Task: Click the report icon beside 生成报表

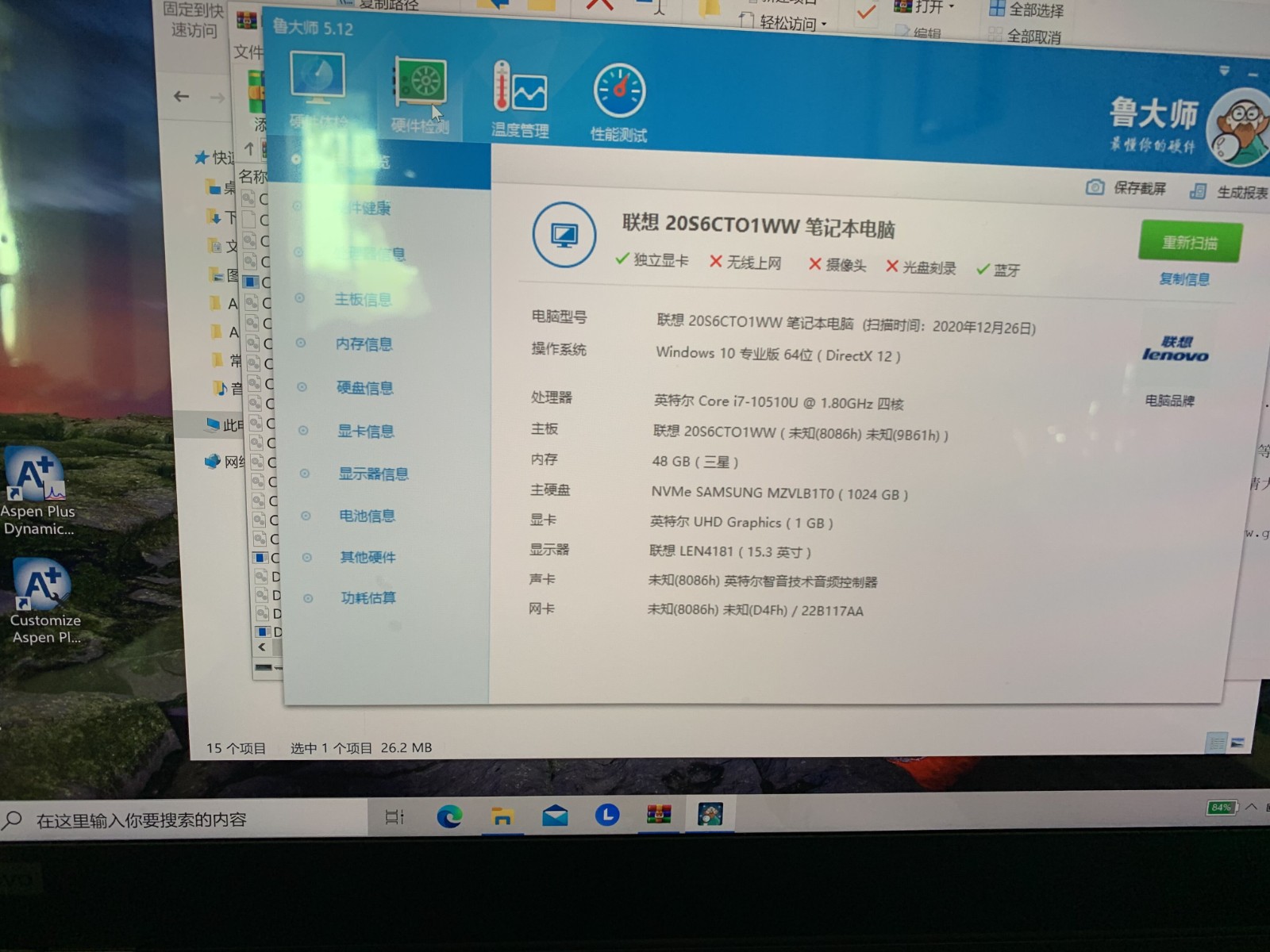Action: 1199,191
